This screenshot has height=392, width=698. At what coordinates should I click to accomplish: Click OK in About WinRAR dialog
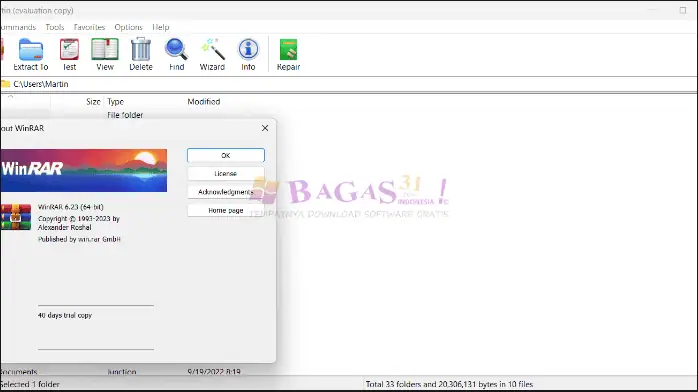coord(226,155)
